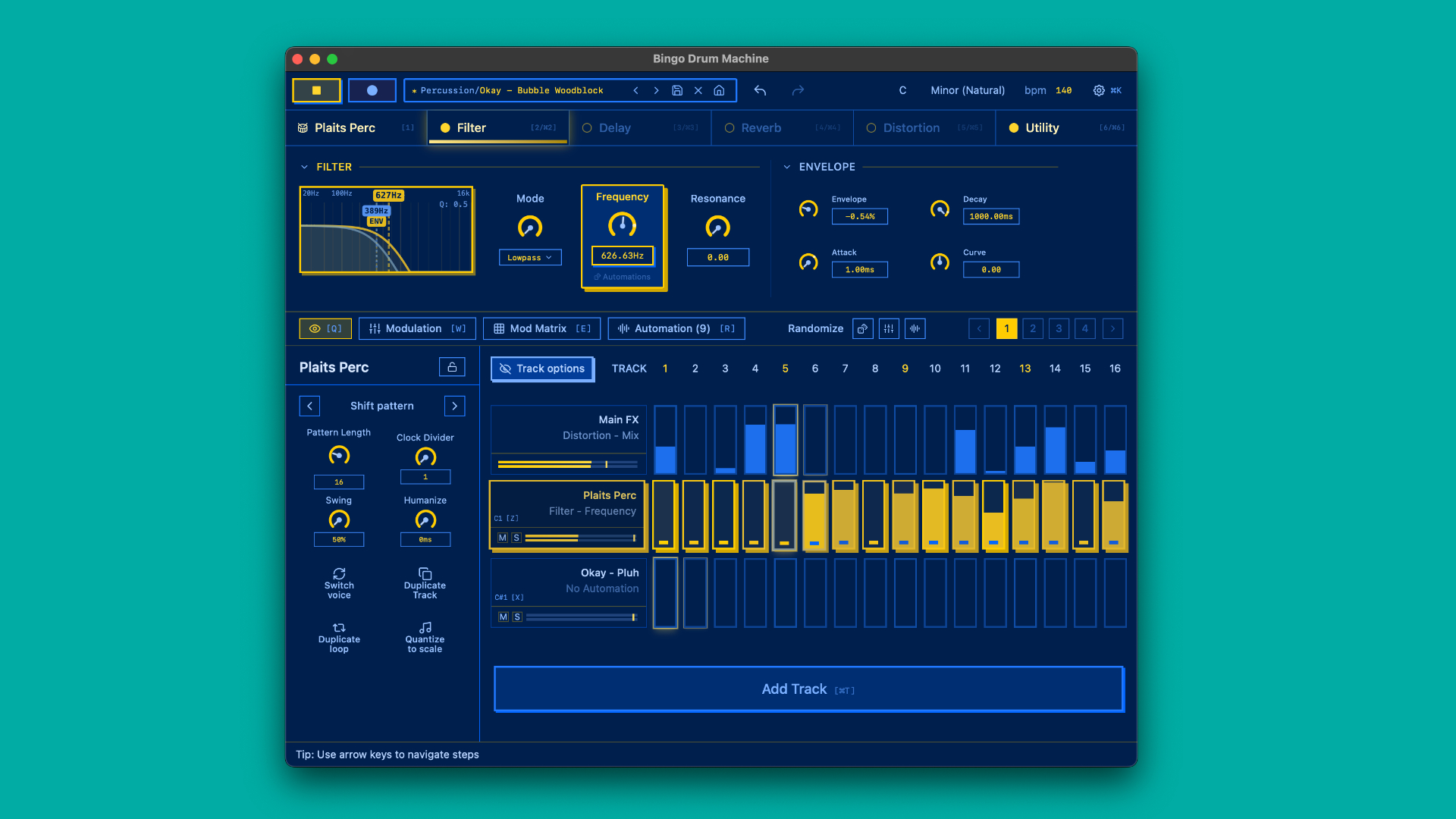Adjust the Main FX Distortion Mix slider

[x=605, y=464]
